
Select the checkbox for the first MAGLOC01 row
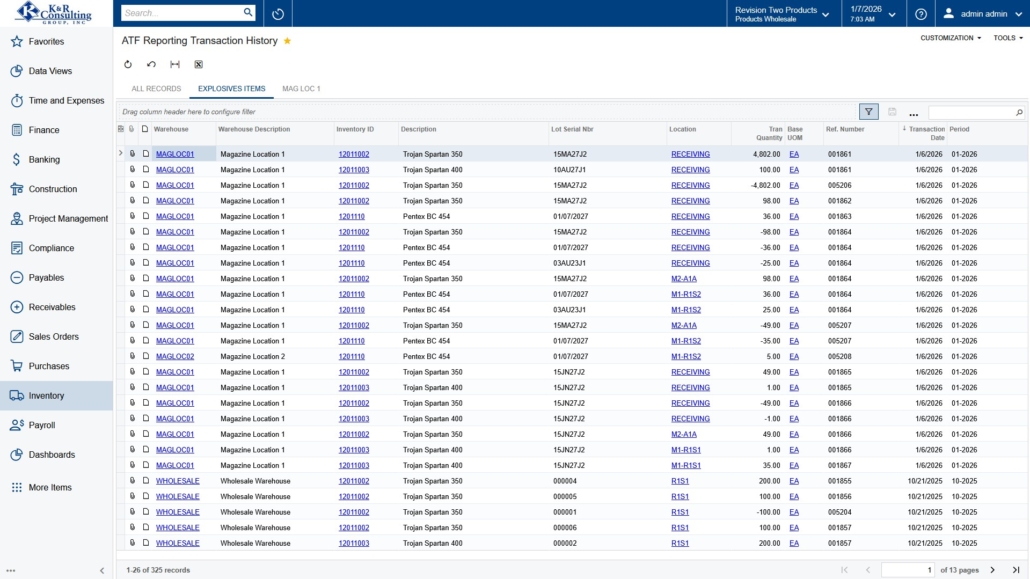[145, 154]
